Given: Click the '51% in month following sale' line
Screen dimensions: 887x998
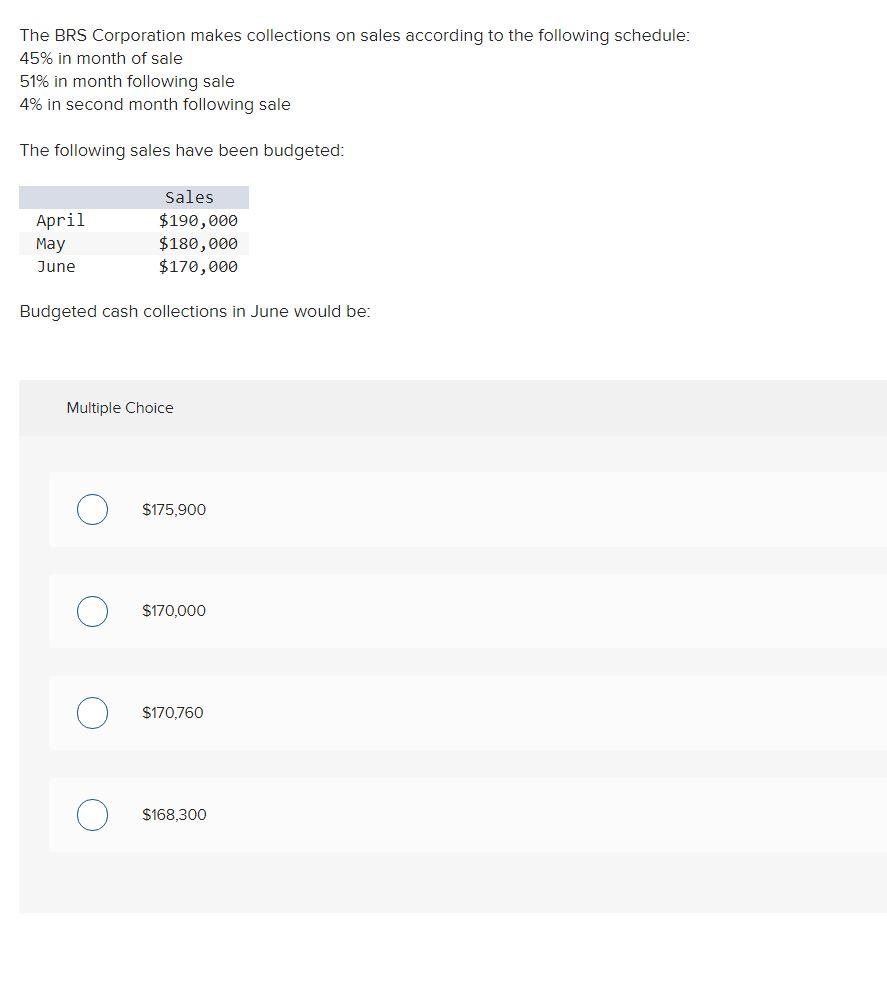Looking at the screenshot, I should (127, 81).
